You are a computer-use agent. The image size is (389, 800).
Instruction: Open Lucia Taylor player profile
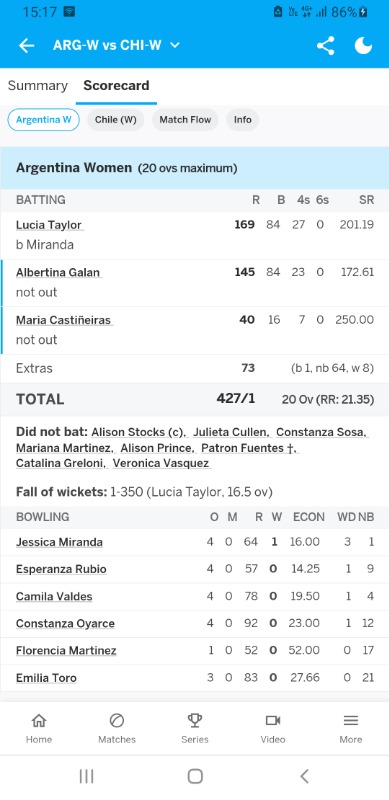(48, 225)
